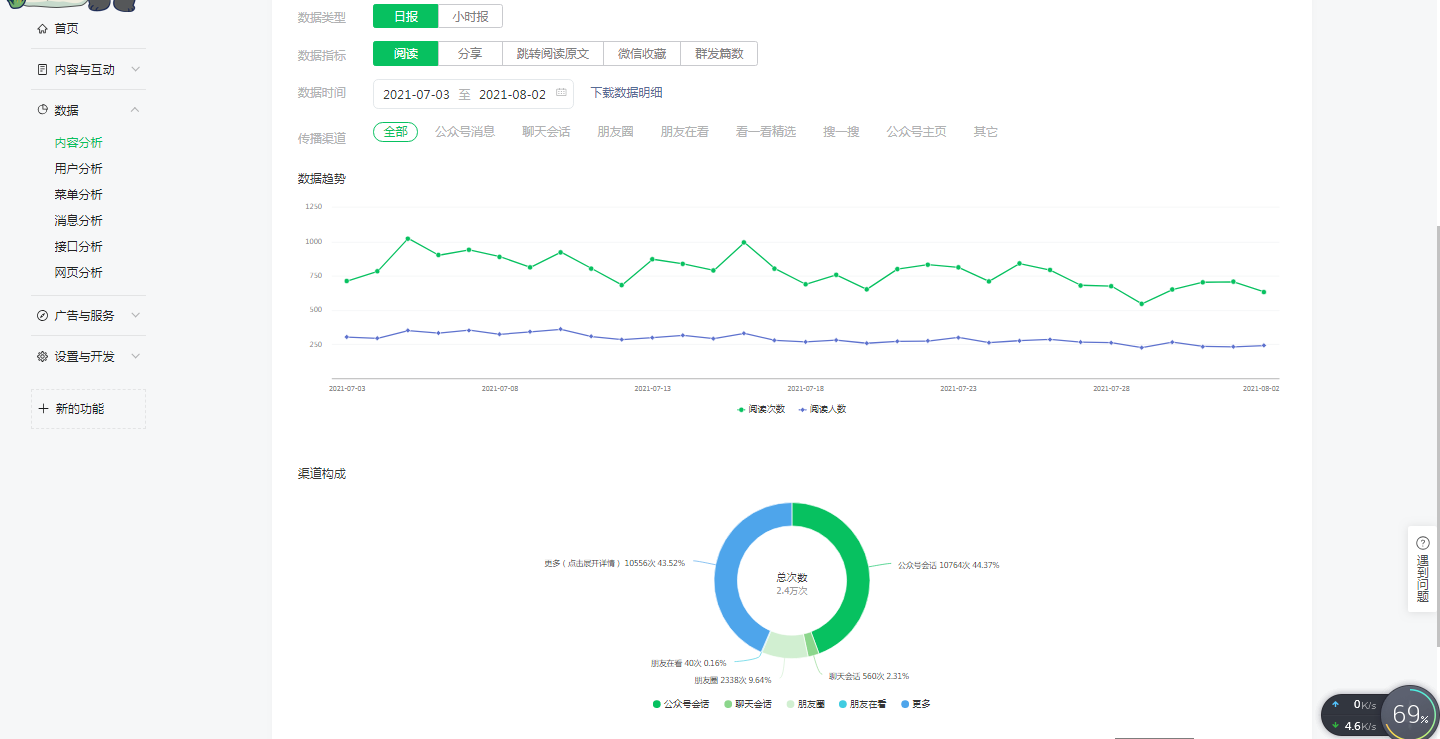Click the 广告与服务 compass icon
The image size is (1440, 739).
click(x=42, y=316)
